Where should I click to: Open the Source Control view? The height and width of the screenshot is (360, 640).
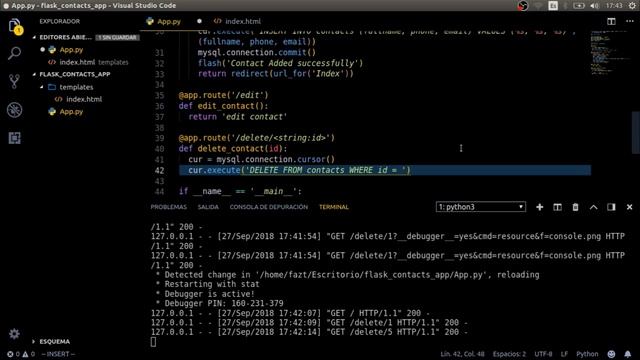tap(14, 82)
